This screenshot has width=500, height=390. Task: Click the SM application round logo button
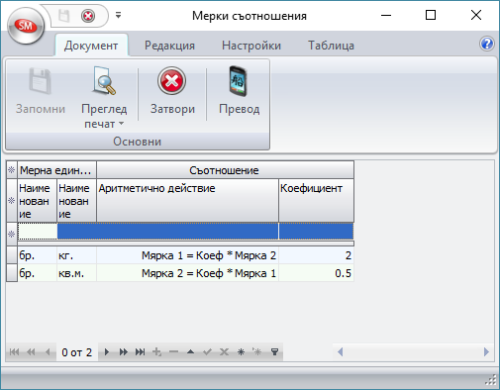pyautogui.click(x=26, y=26)
